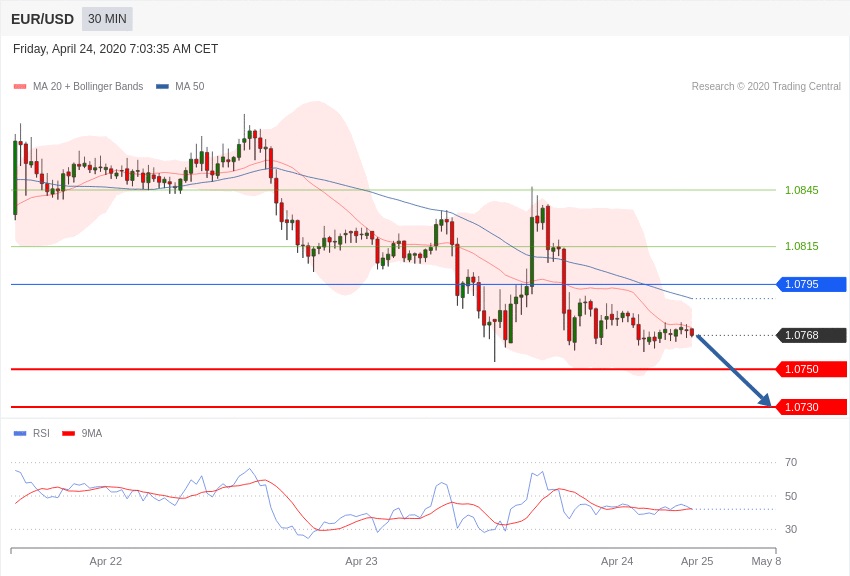Click the RSI 50 level label
Screen dimensions: 850x576
(791, 496)
